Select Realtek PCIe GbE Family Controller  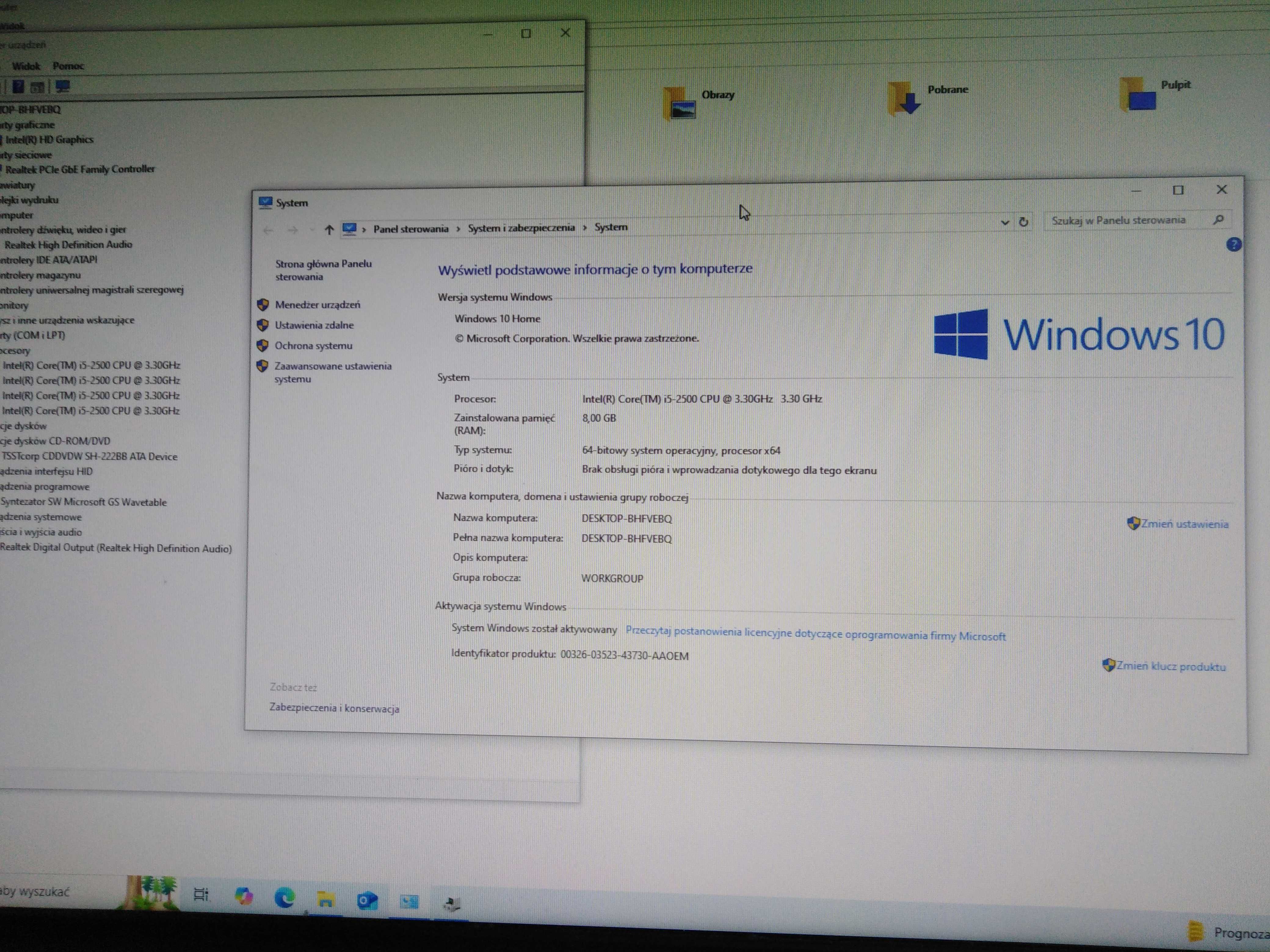pyautogui.click(x=80, y=169)
